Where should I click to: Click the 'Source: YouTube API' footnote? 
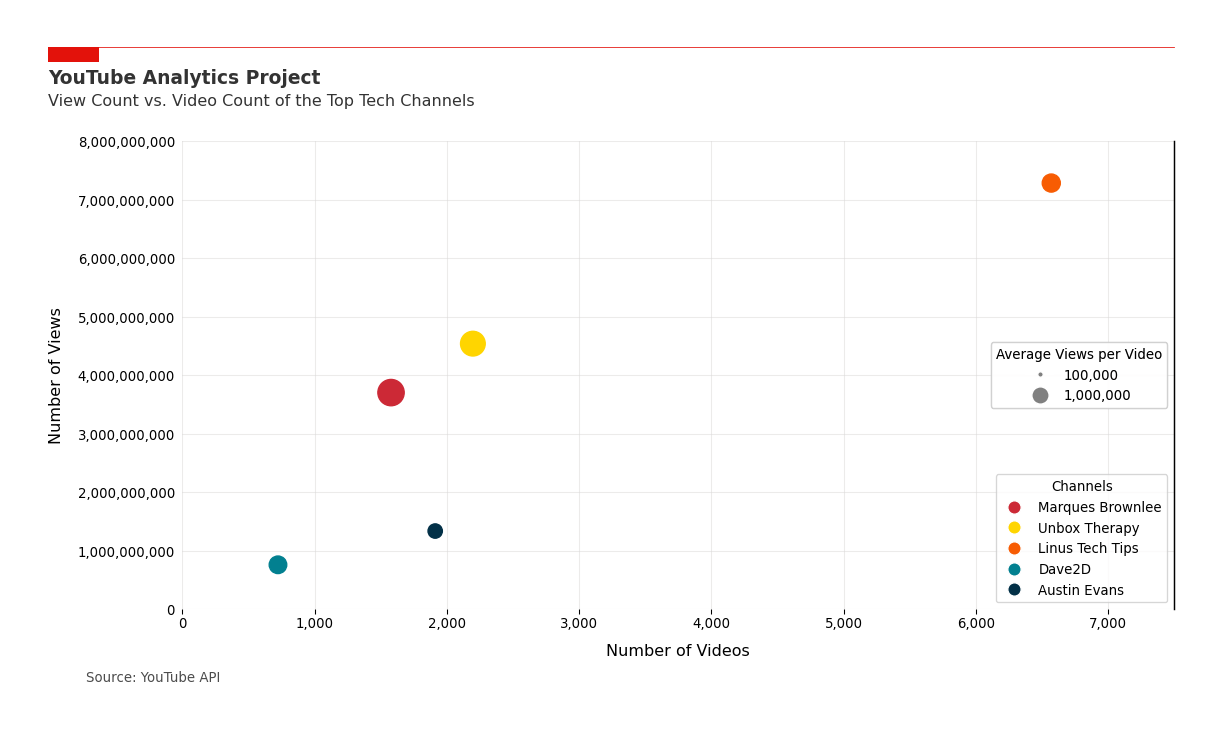153,678
